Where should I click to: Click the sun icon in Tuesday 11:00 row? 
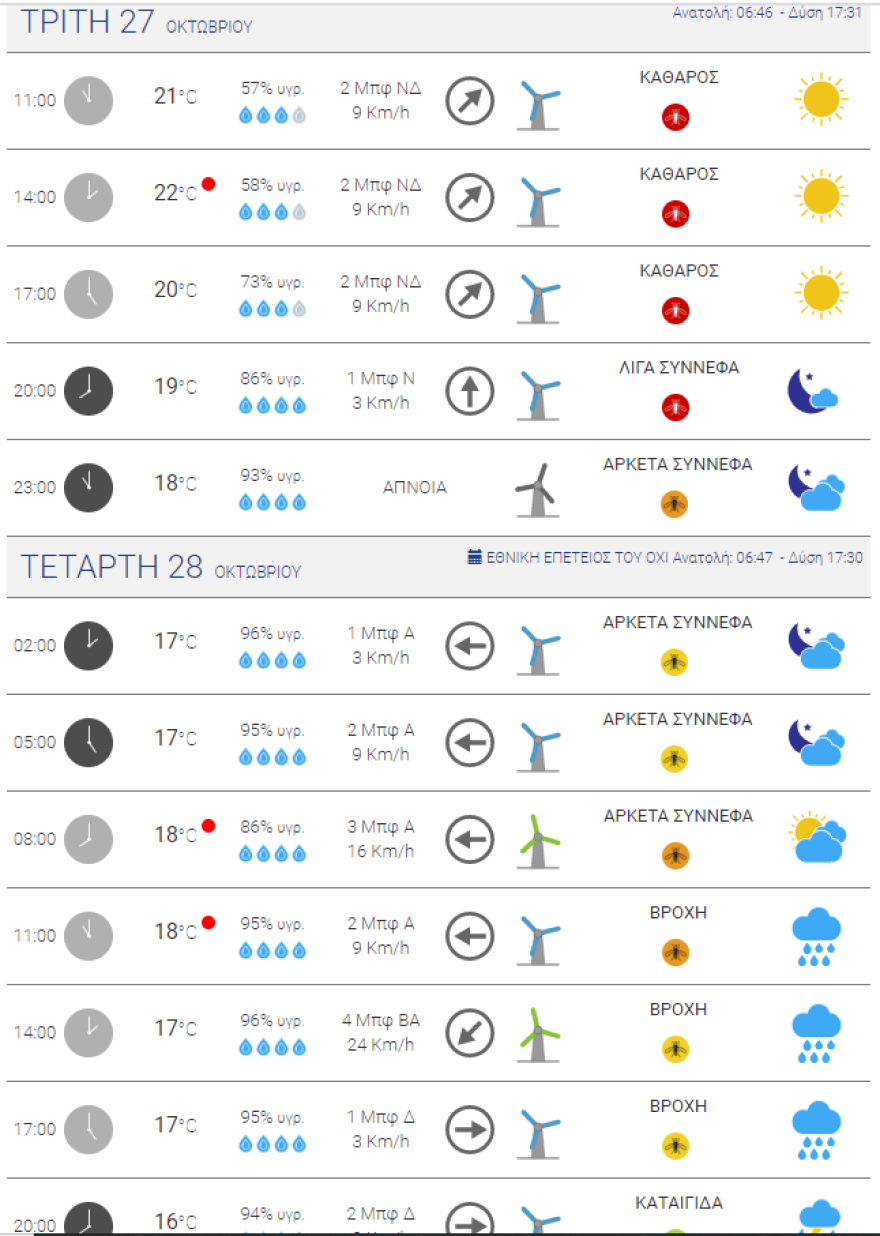click(821, 99)
